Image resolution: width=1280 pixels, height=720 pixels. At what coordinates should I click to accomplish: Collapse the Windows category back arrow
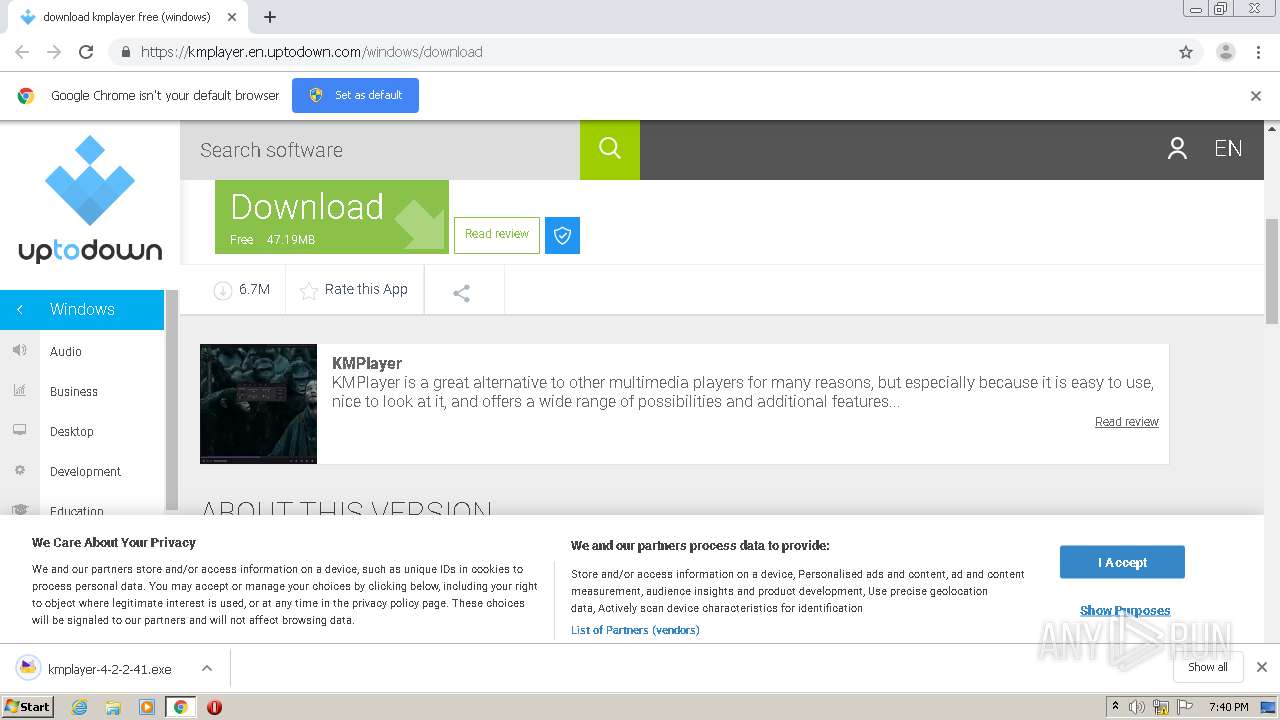click(19, 310)
